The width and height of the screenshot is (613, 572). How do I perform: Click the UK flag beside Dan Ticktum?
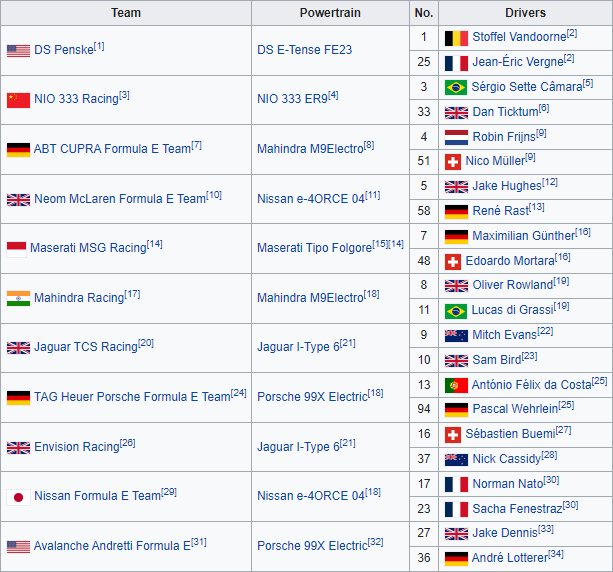tap(456, 113)
